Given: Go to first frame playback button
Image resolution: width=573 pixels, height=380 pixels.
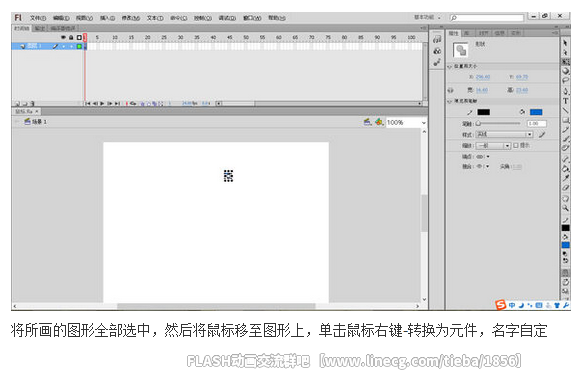Looking at the screenshot, I should click(88, 104).
